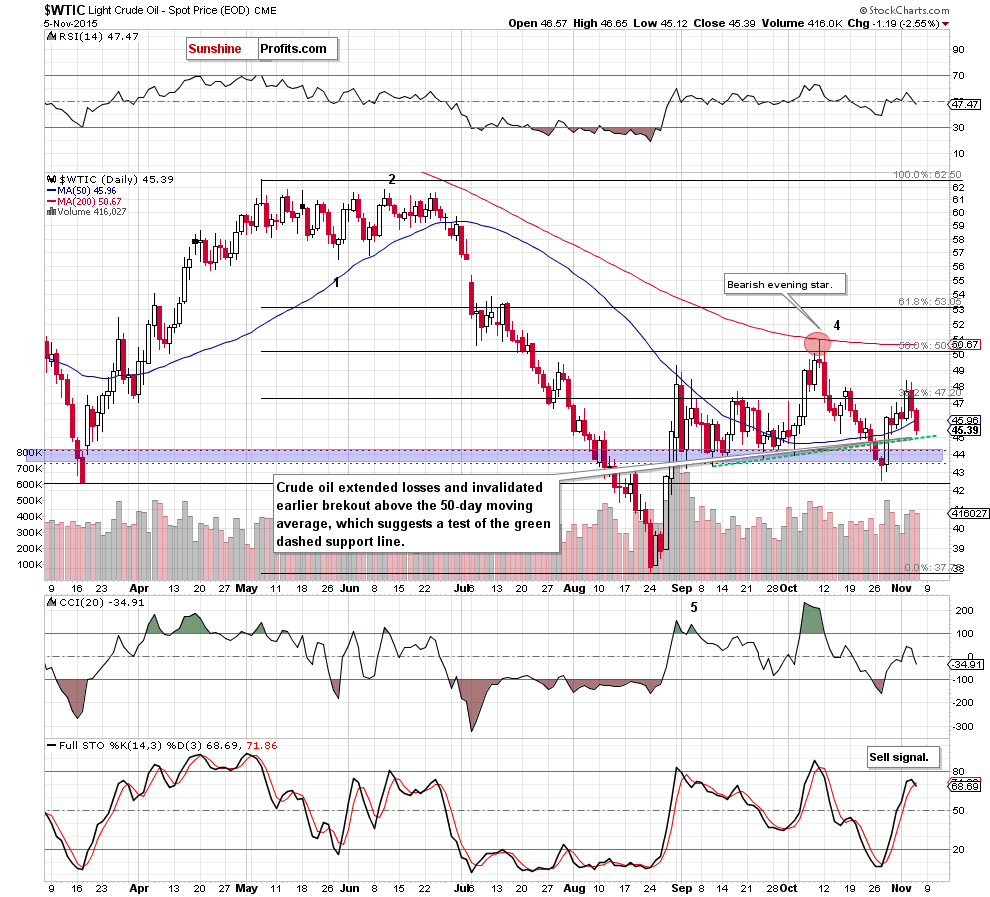The height and width of the screenshot is (897, 990).
Task: Click the -34.91 CCI value tag on right axis
Action: point(967,664)
